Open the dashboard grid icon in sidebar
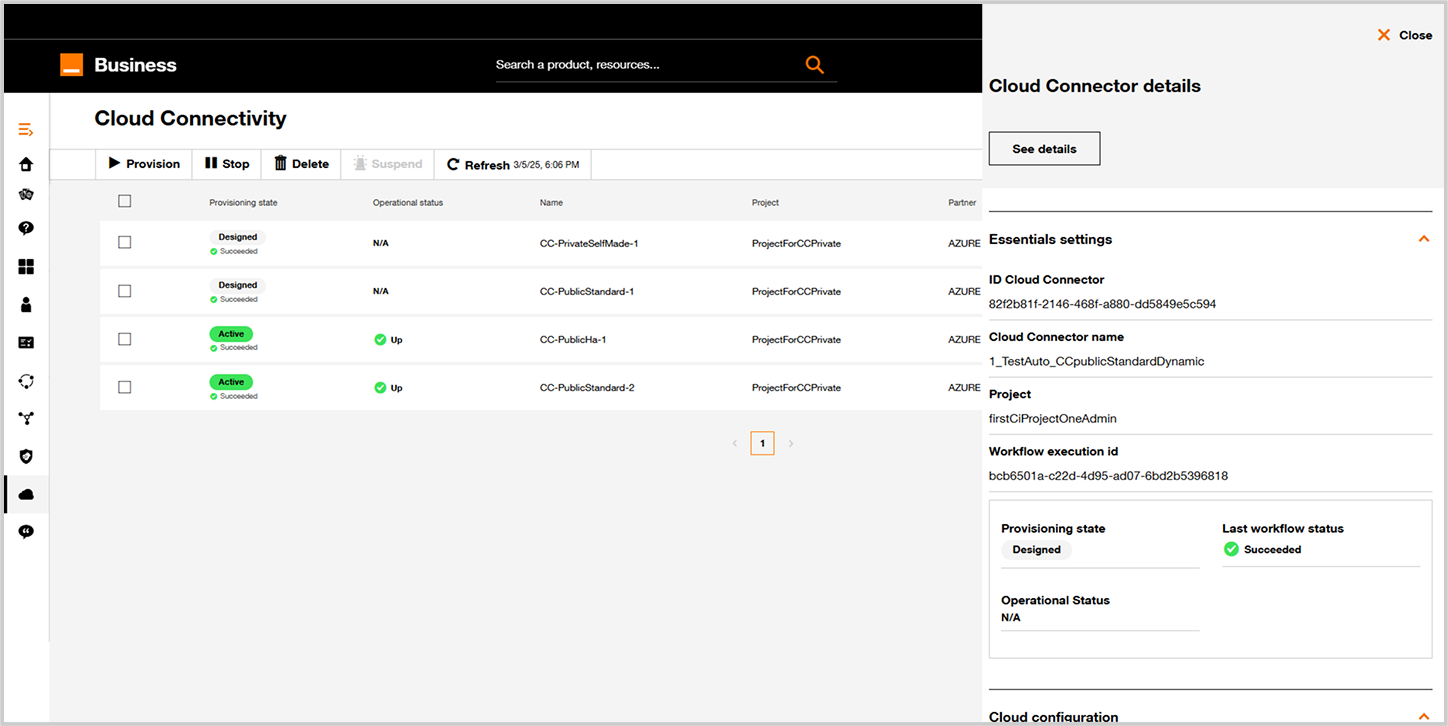The width and height of the screenshot is (1448, 726). (x=26, y=267)
